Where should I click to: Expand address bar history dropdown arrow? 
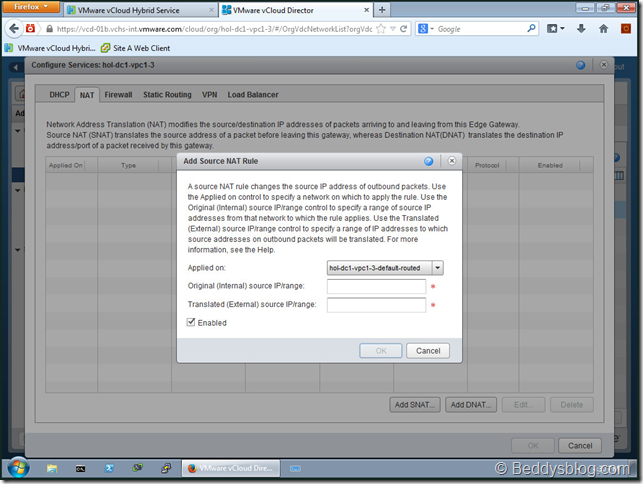(x=393, y=29)
